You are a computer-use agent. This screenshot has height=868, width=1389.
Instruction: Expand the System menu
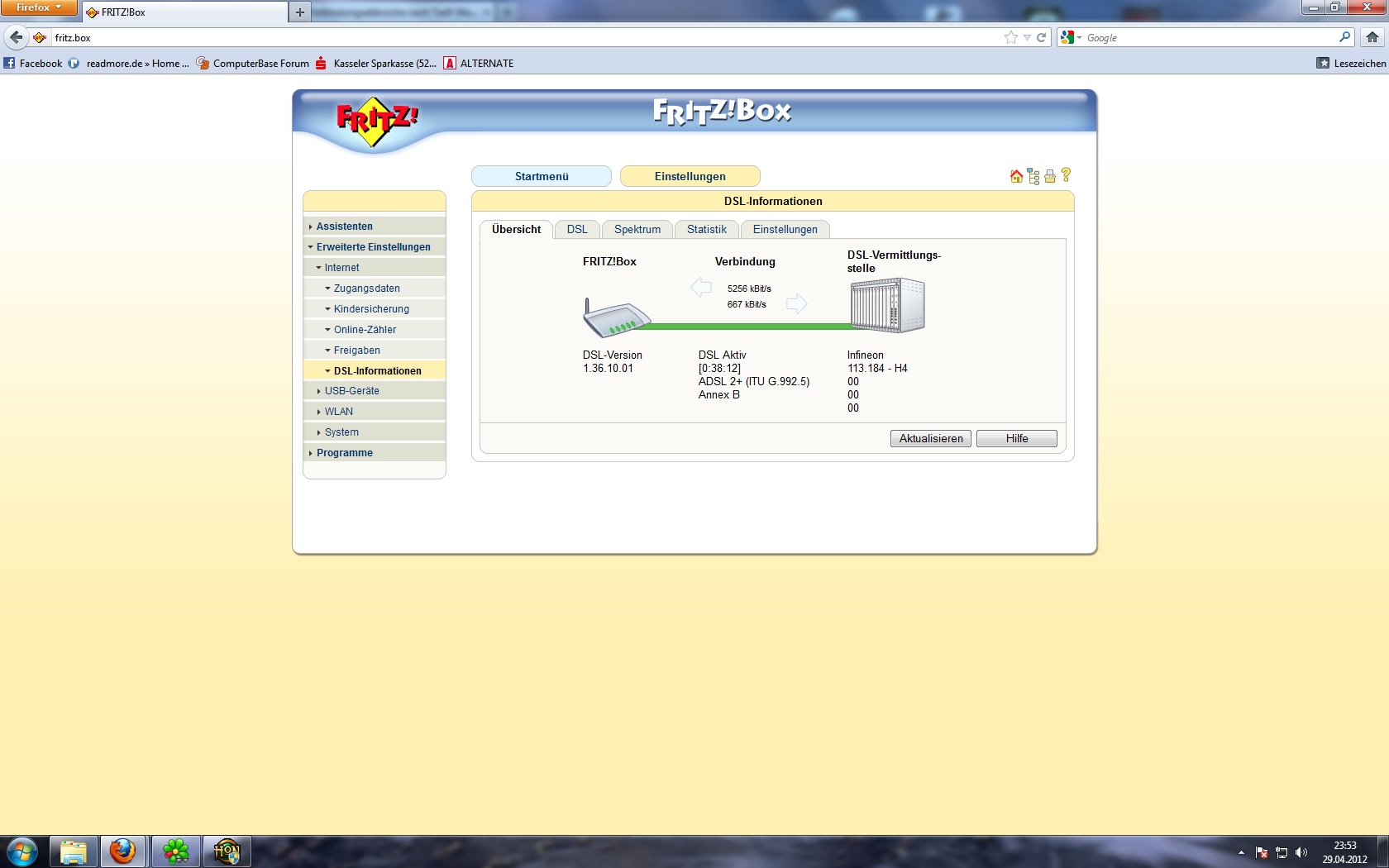click(375, 432)
